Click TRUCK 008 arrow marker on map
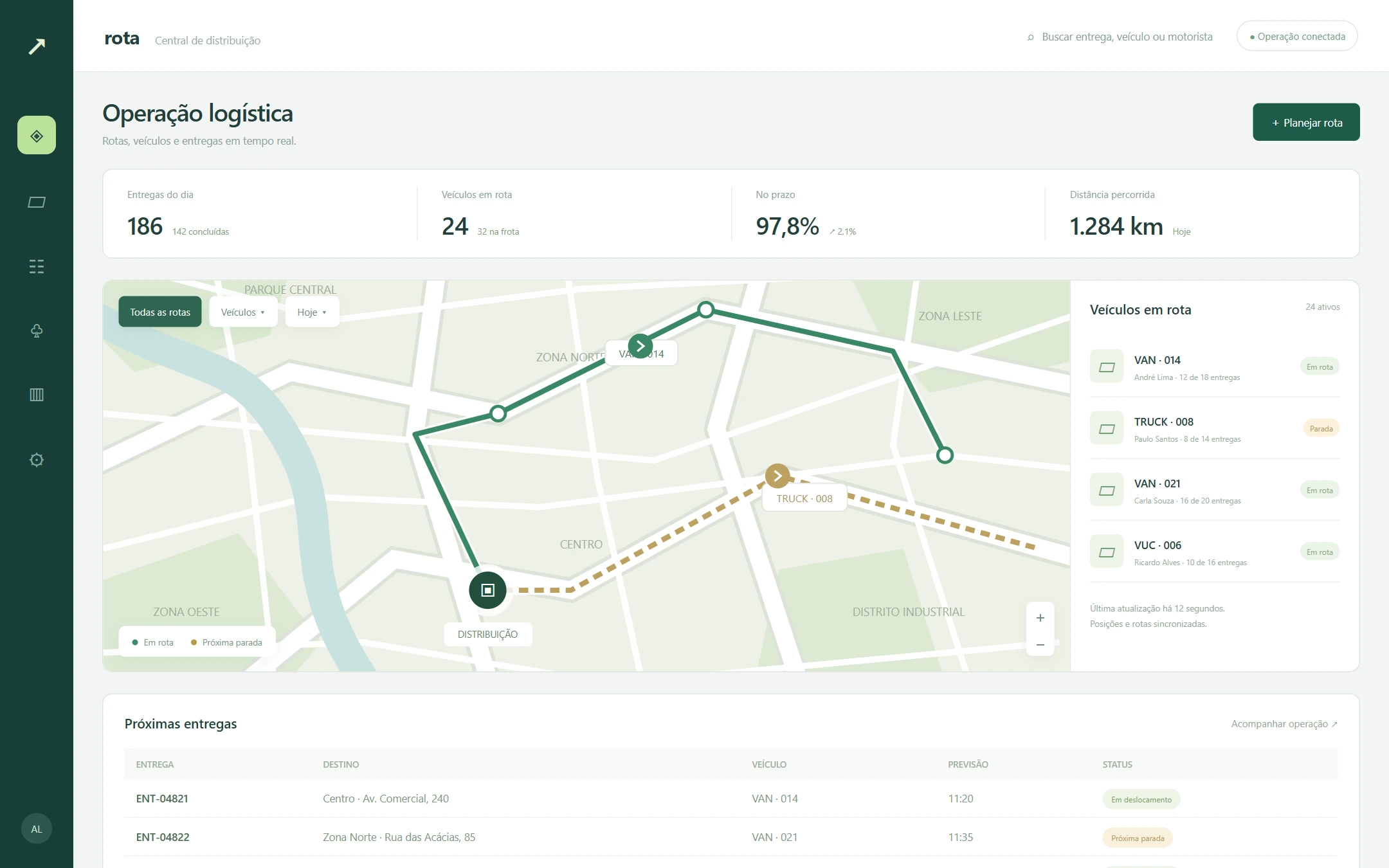The image size is (1389, 868). pyautogui.click(x=777, y=476)
